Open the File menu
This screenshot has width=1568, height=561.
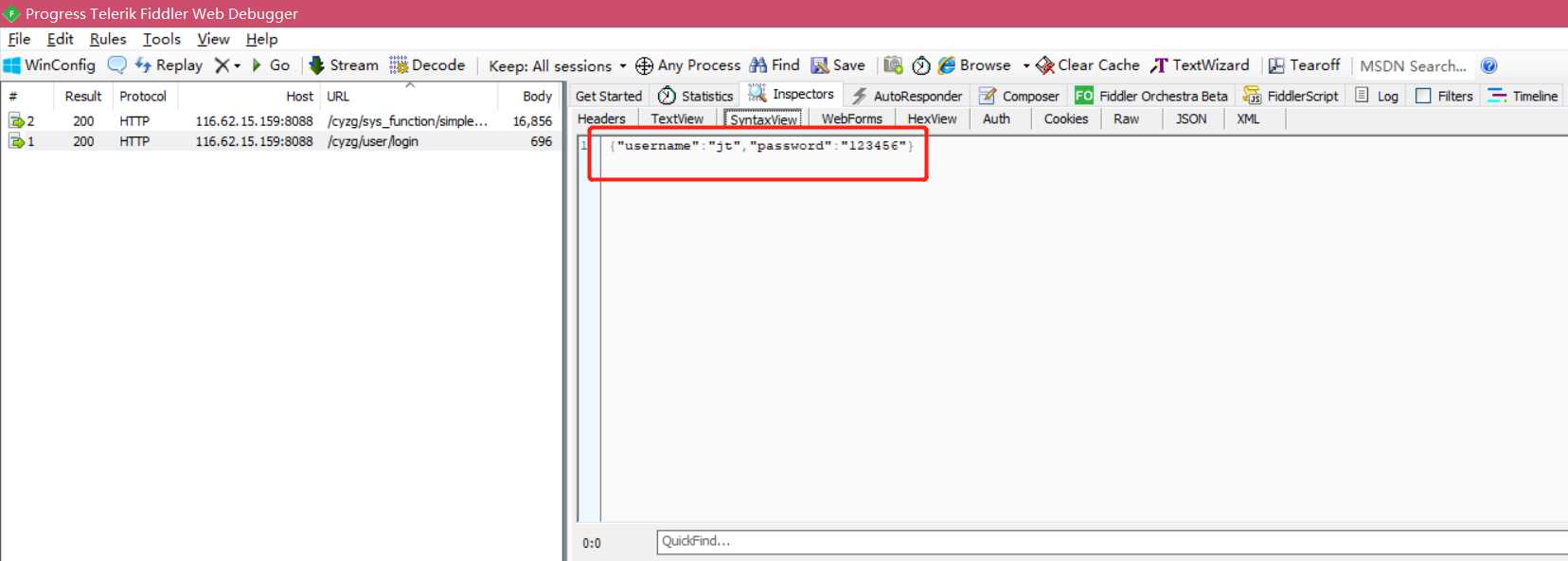[x=19, y=39]
